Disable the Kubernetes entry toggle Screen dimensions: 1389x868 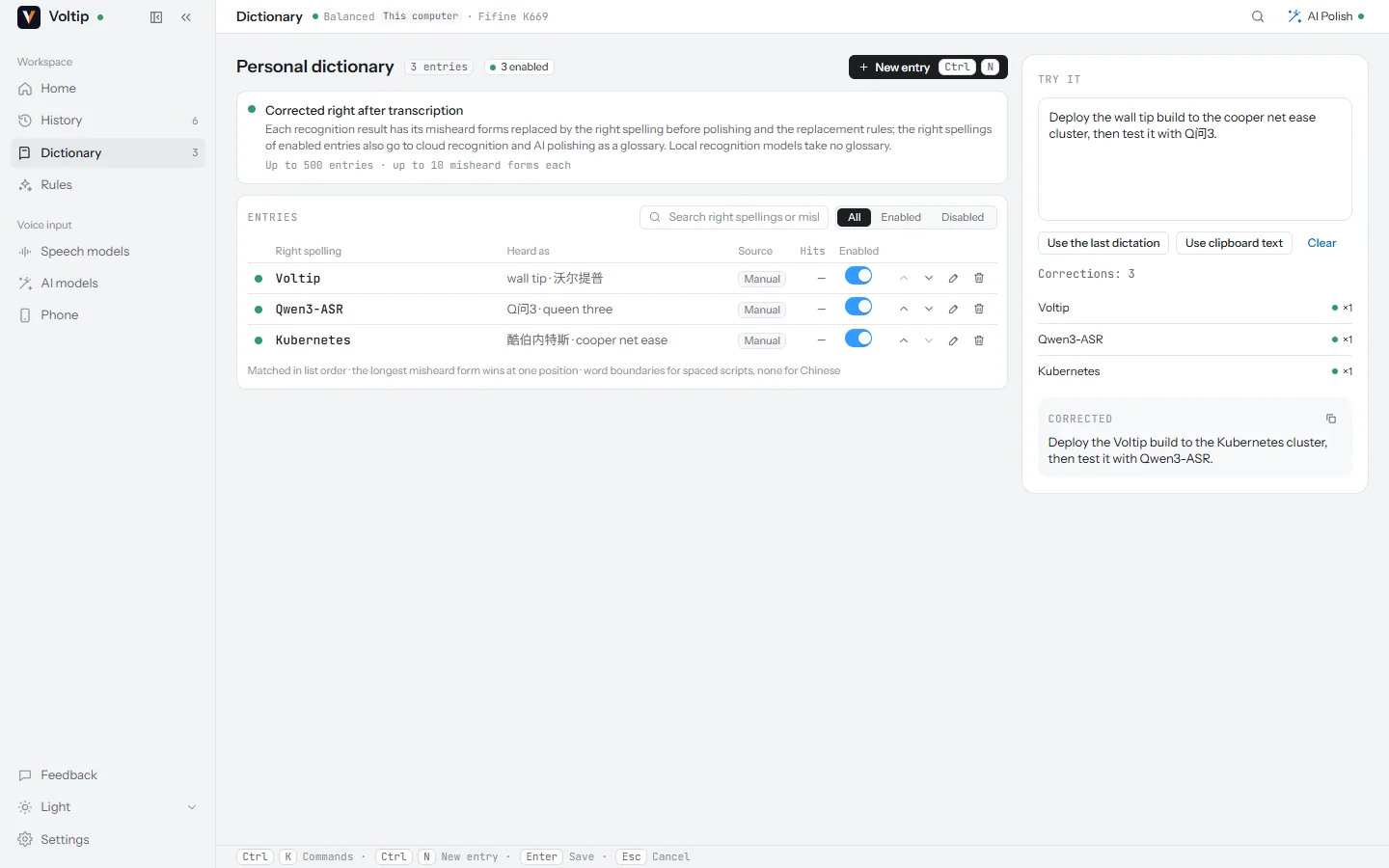pos(858,339)
